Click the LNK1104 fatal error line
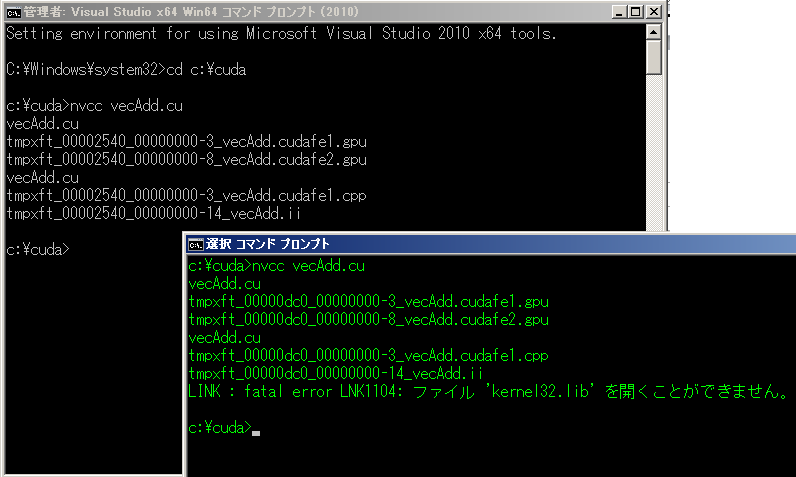This screenshot has height=477, width=796. 488,391
